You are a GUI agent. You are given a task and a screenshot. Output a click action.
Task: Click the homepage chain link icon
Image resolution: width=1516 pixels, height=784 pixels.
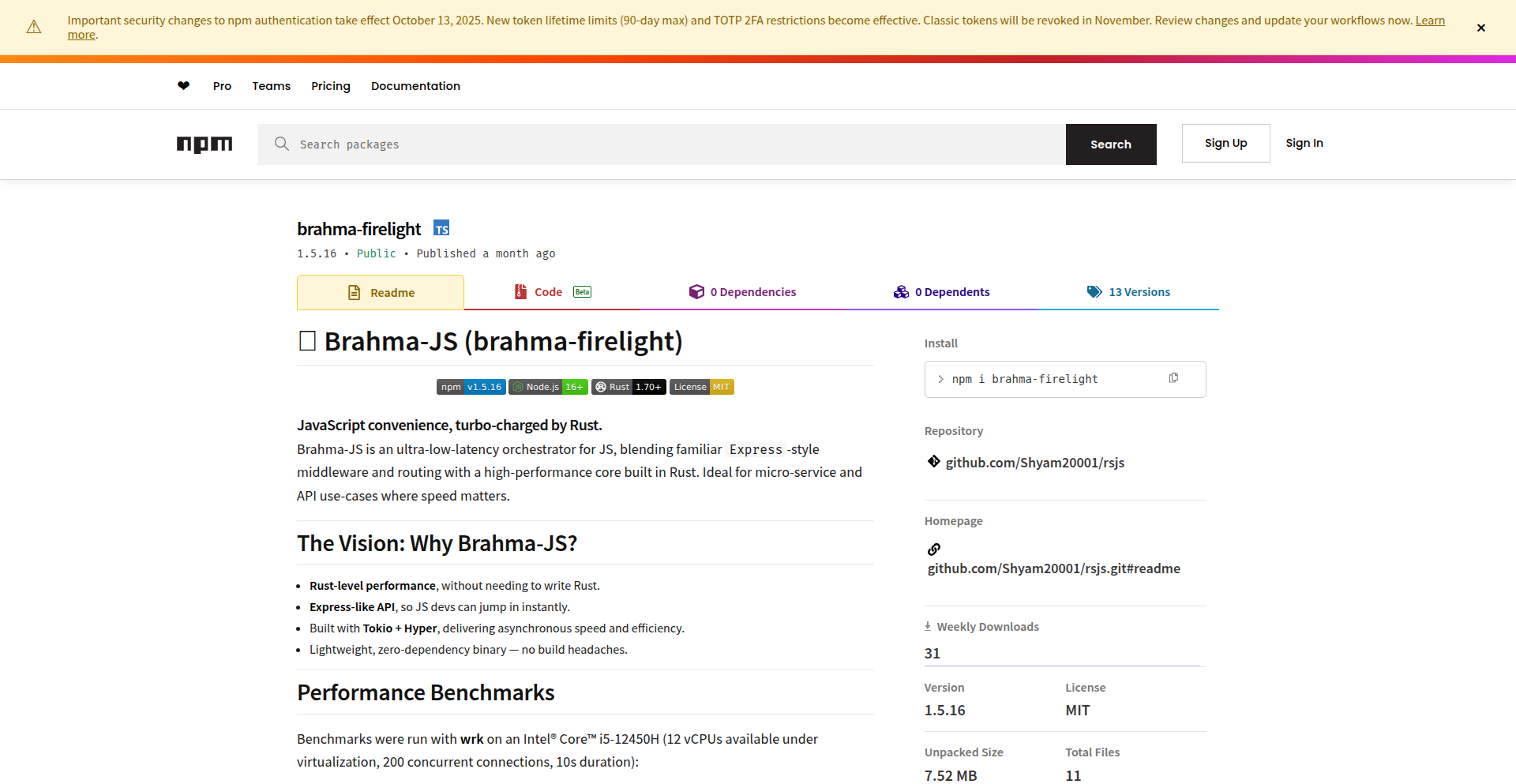click(x=934, y=550)
